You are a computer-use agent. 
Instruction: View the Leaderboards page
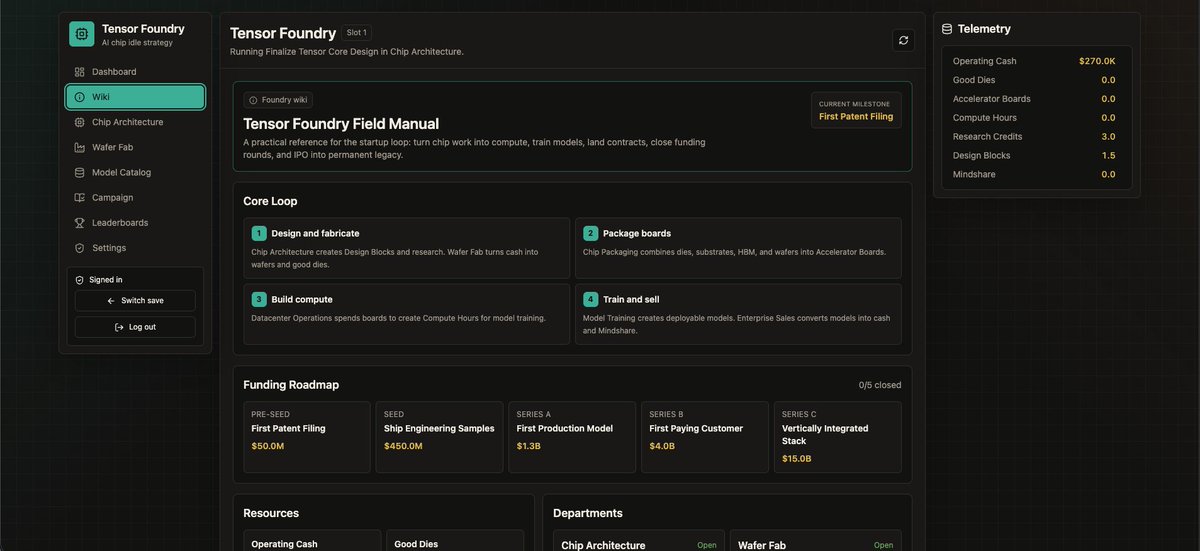pos(135,222)
